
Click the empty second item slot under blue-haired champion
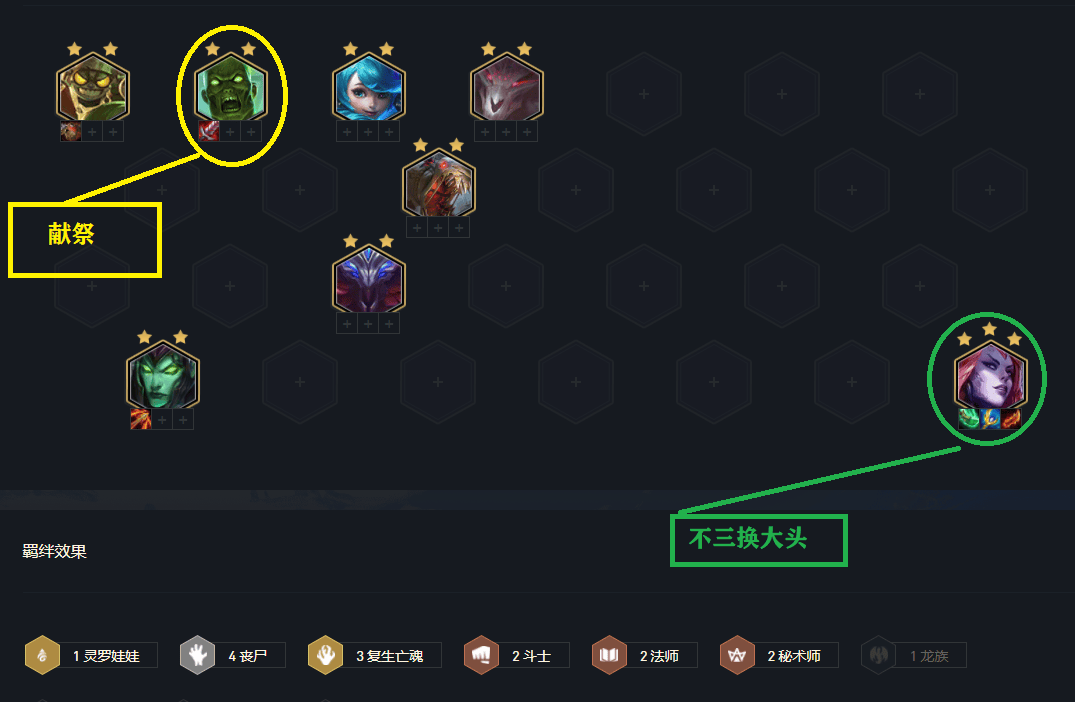pyautogui.click(x=368, y=132)
